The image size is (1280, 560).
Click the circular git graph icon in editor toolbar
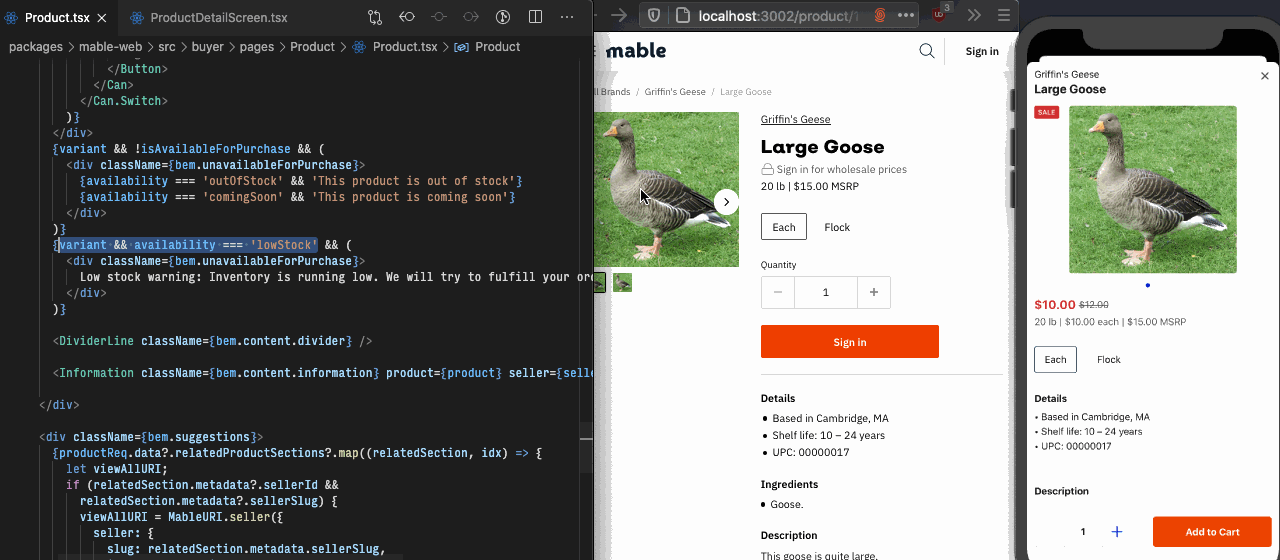(503, 17)
